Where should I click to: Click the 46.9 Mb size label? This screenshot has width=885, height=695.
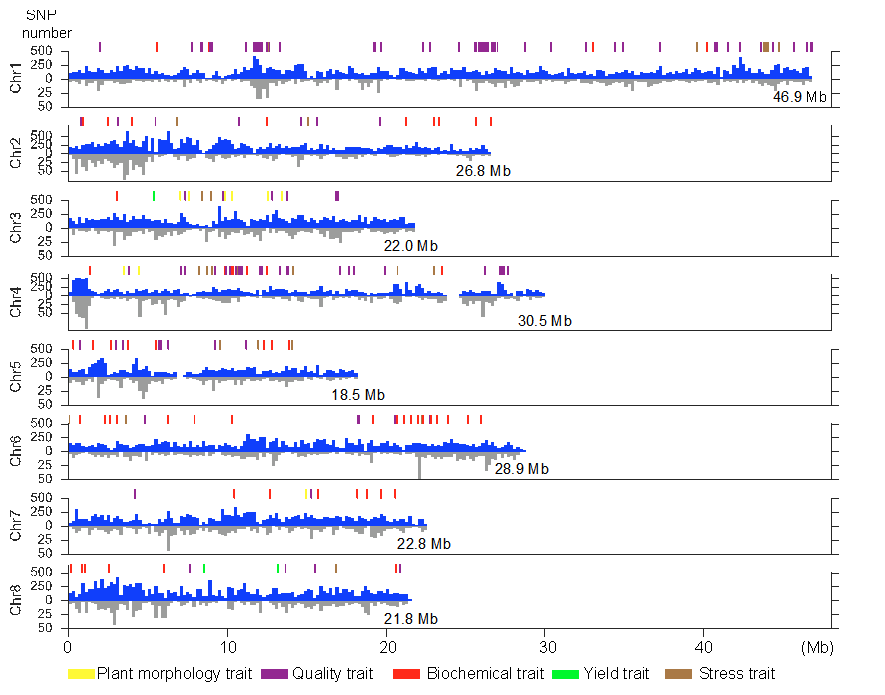tap(794, 97)
